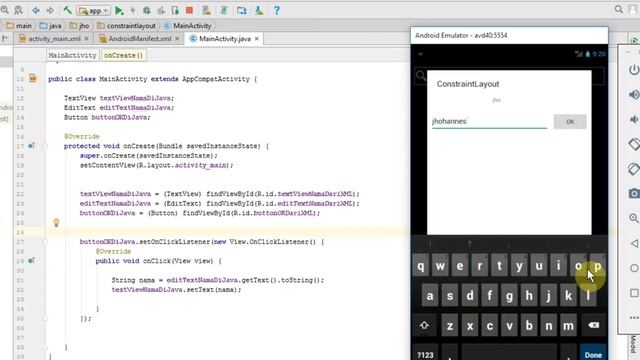Image resolution: width=640 pixels, height=360 pixels.
Task: Click the class gutter icon on MainActivity line
Action: (33, 78)
